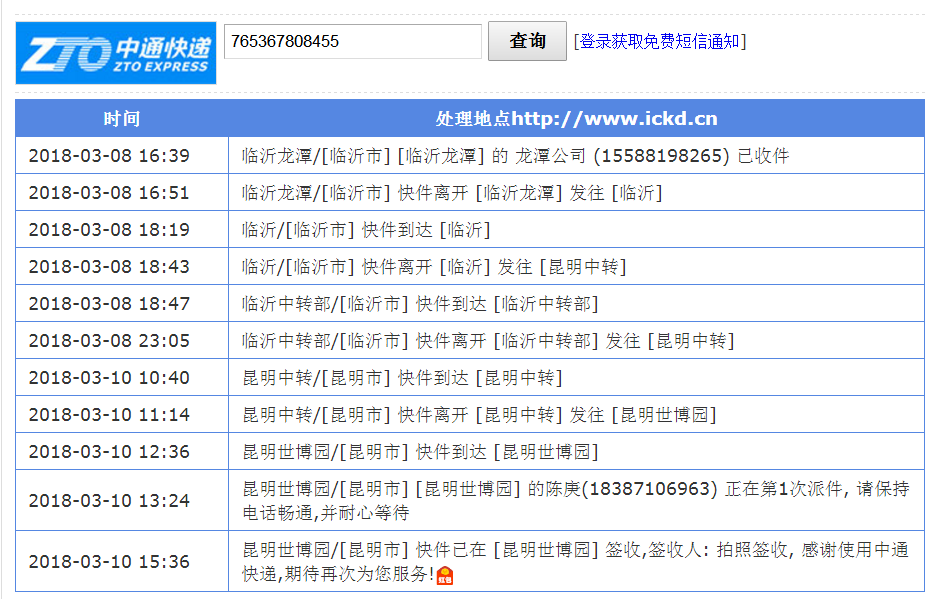Select the timestamp 2018-03-10 12:36
The height and width of the screenshot is (599, 945).
click(x=109, y=452)
